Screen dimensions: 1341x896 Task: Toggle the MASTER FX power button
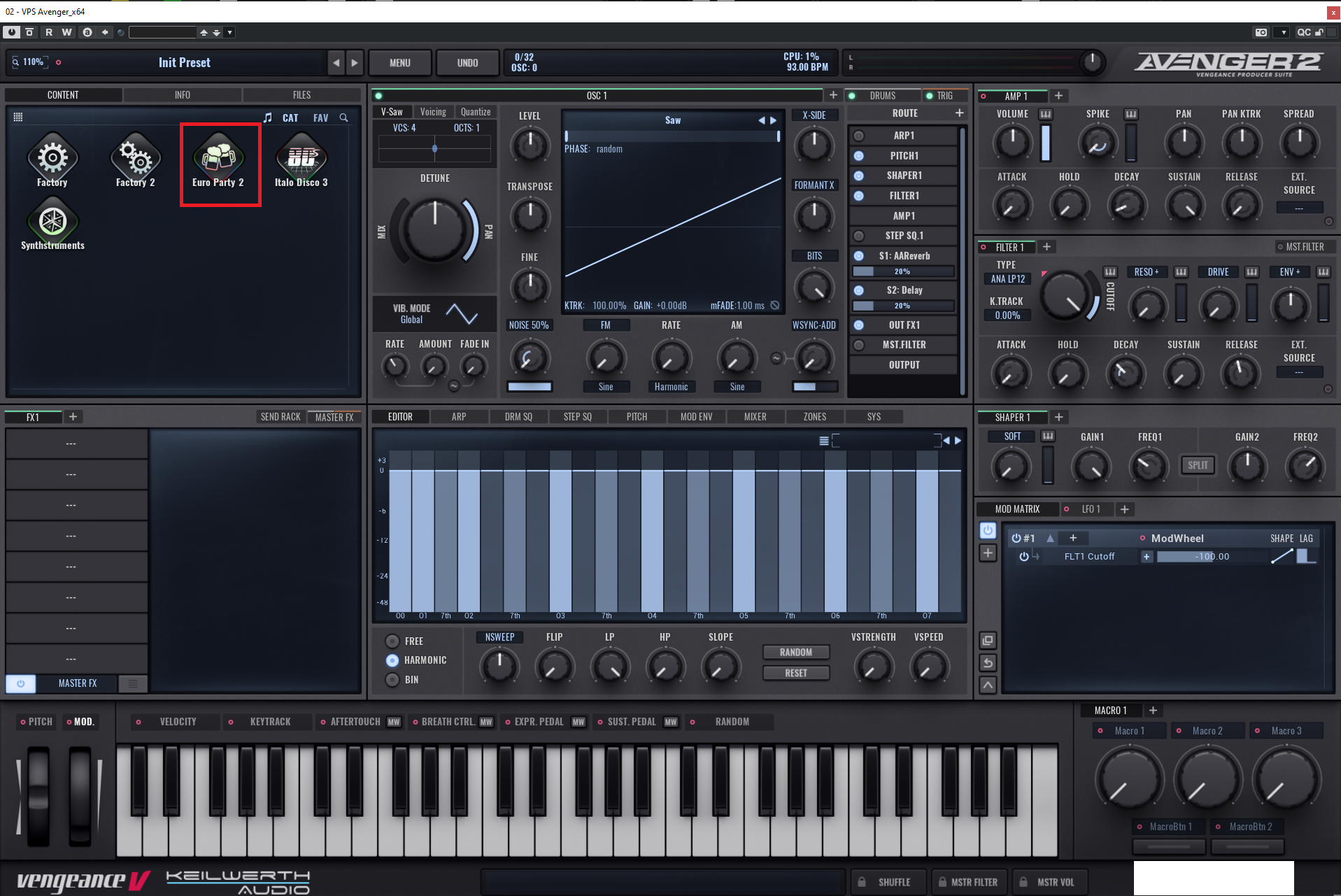[x=21, y=683]
